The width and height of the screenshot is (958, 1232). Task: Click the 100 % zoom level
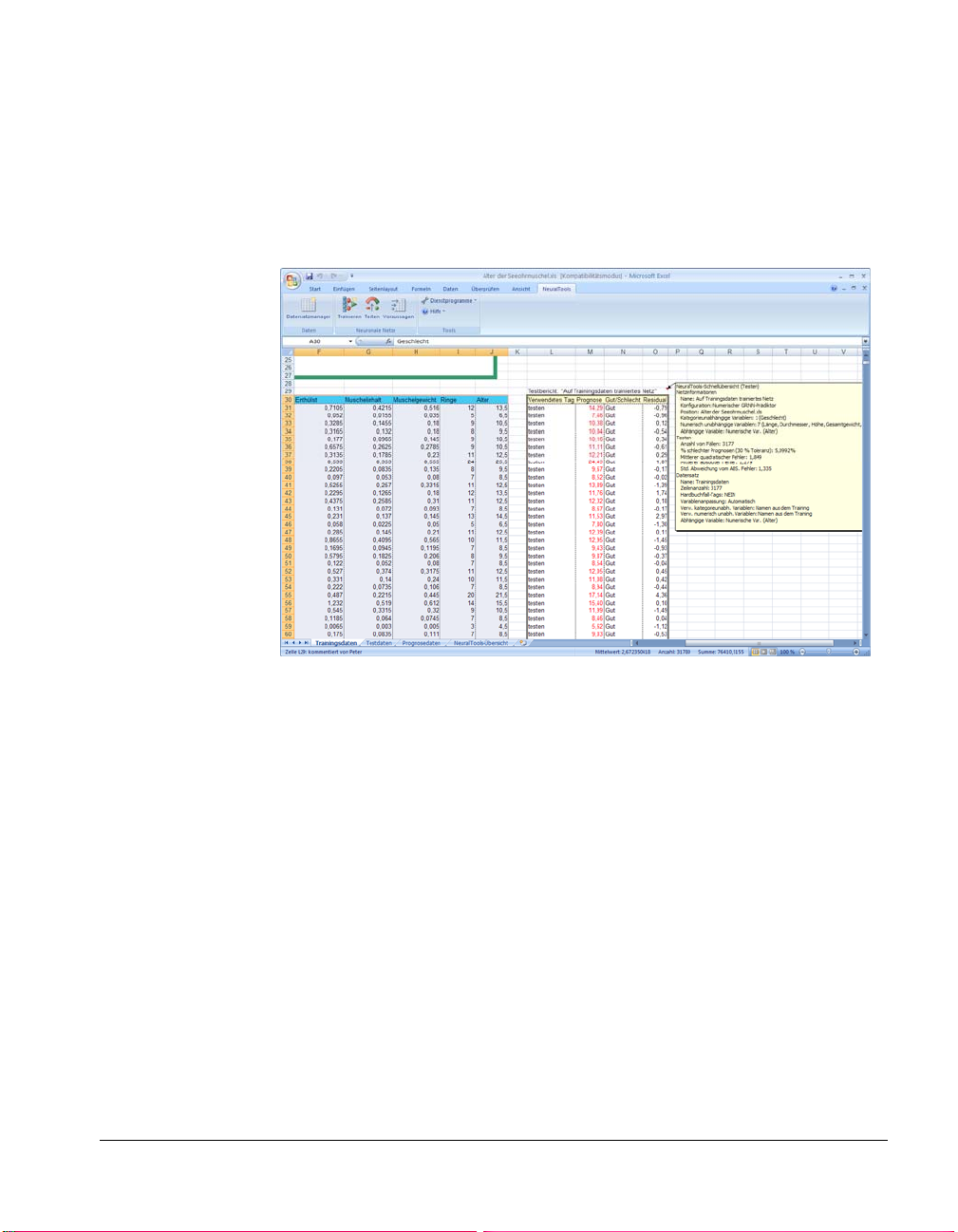pos(787,652)
